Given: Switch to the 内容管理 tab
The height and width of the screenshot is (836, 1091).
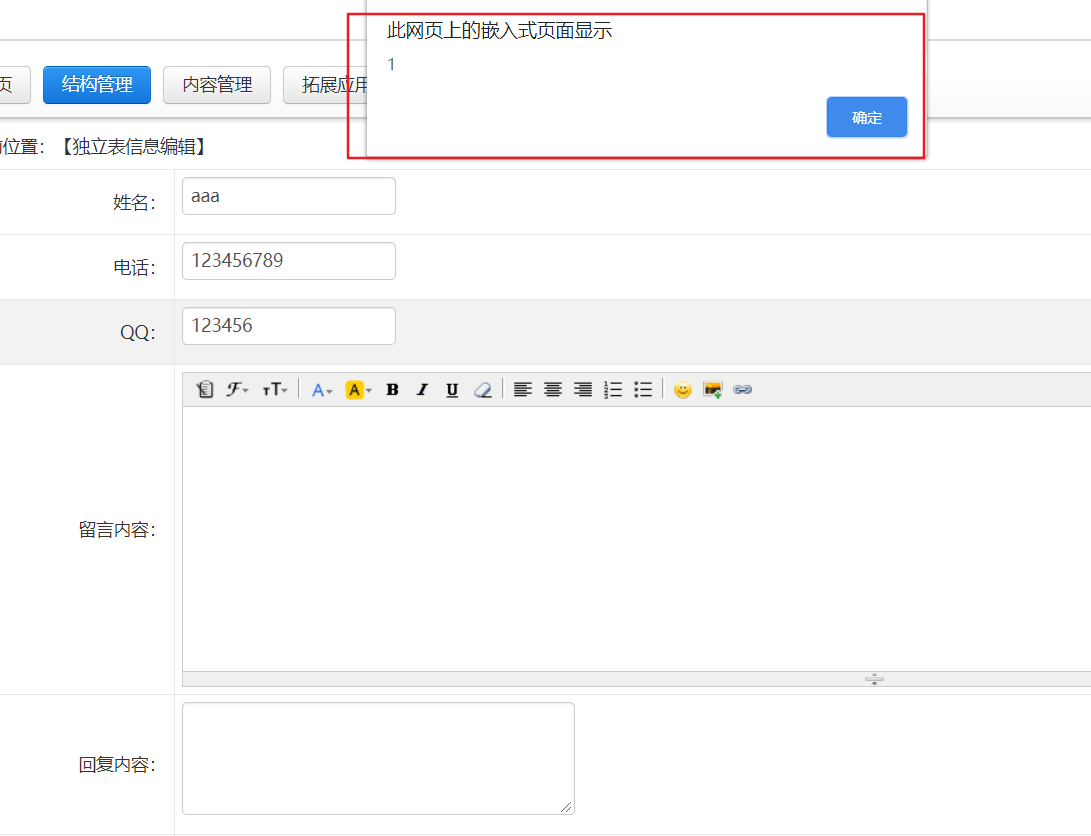Looking at the screenshot, I should tap(217, 85).
